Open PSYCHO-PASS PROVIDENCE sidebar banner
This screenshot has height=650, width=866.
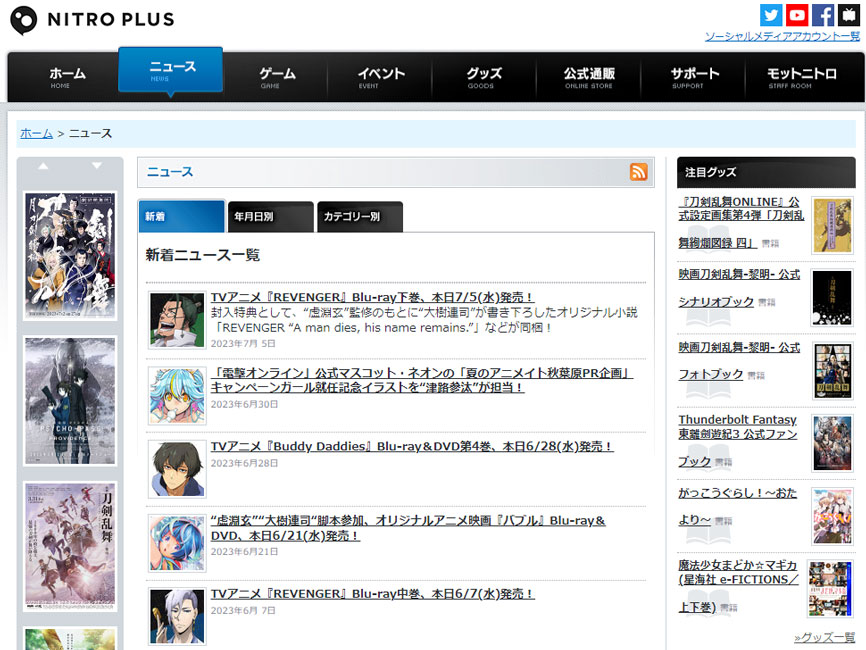tap(70, 401)
